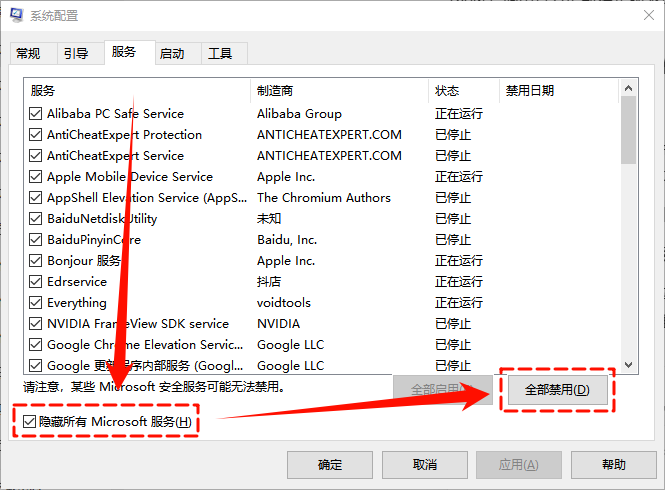
Task: Uncheck Google Chrome Elevation Service checkbox
Action: pyautogui.click(x=36, y=344)
